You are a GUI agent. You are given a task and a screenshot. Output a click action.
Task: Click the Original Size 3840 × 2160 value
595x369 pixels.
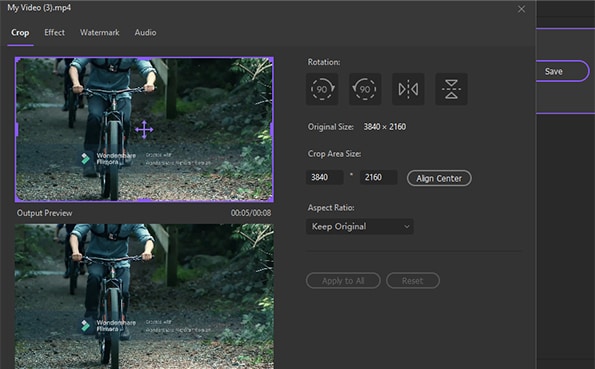pyautogui.click(x=385, y=127)
